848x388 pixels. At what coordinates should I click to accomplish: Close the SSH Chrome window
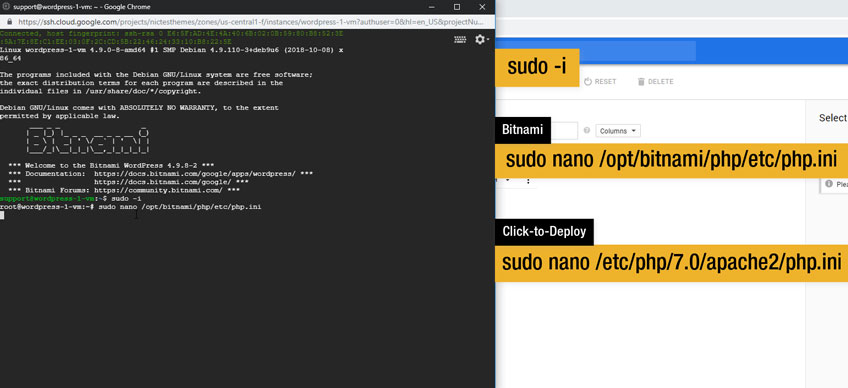[x=482, y=7]
